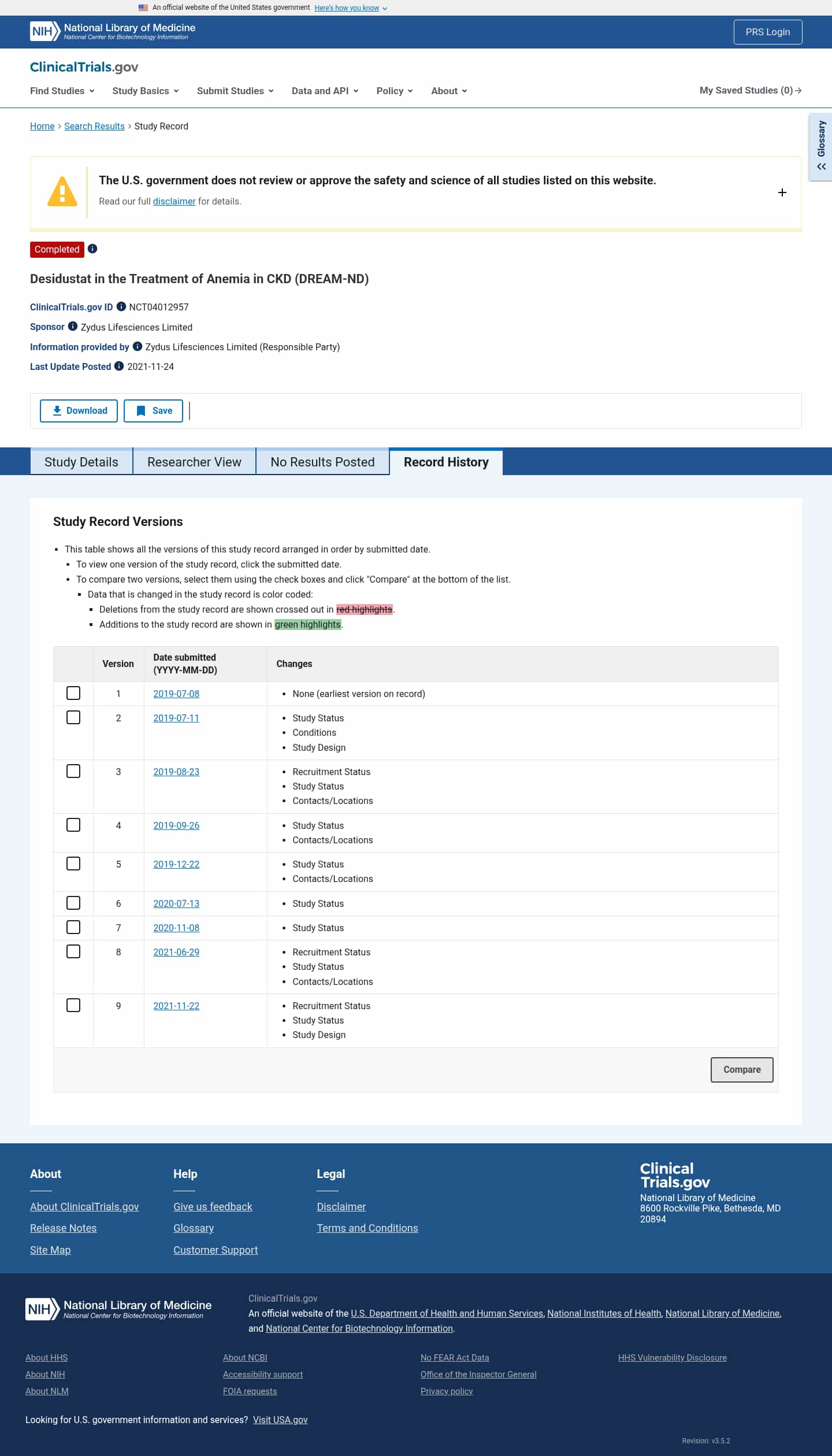Click the info icon next to Completed status
The image size is (832, 1456).
(x=92, y=249)
